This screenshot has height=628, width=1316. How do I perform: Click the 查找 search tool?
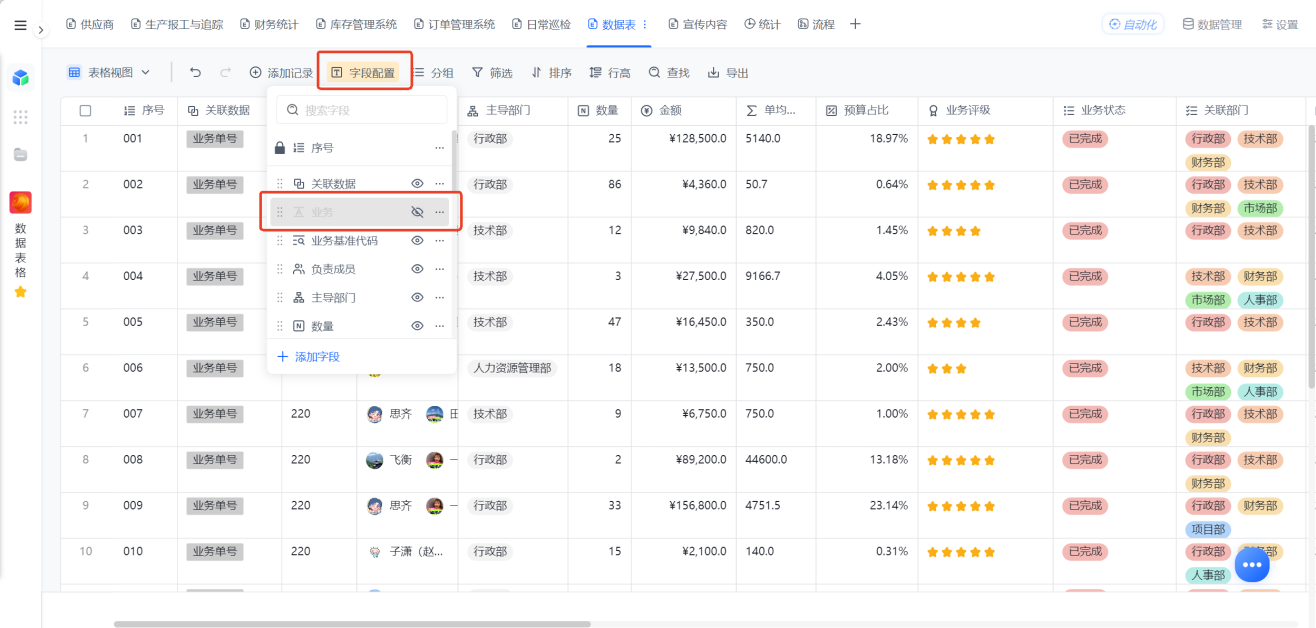coord(669,72)
